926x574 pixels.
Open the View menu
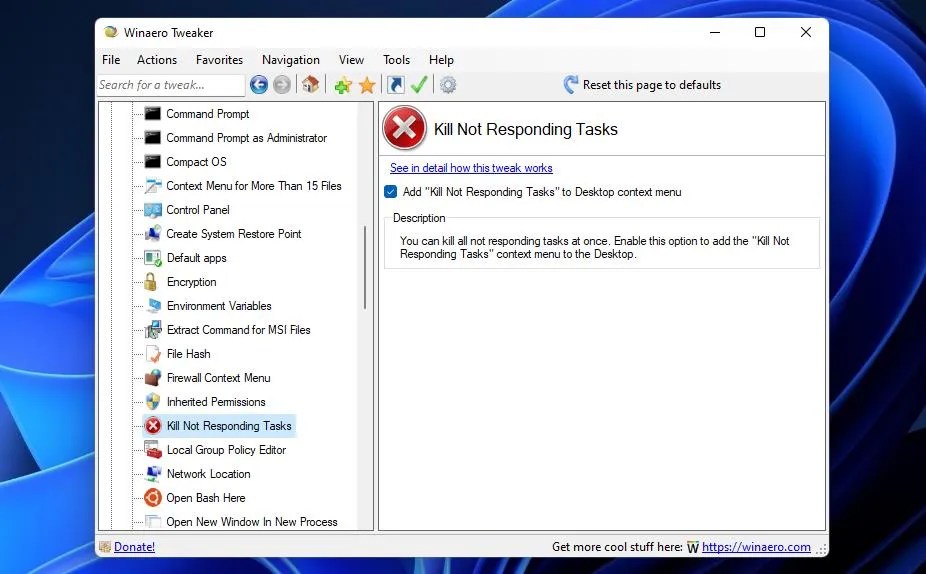351,60
